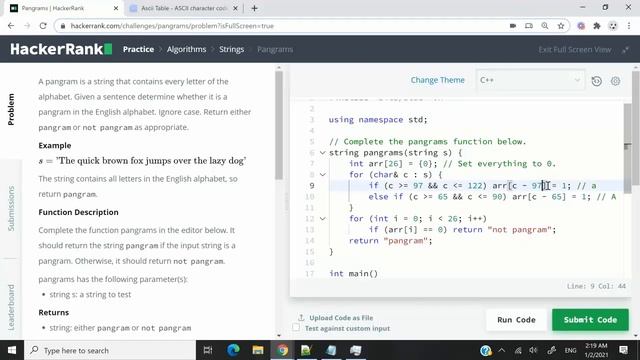The image size is (640, 360).
Task: Click the Windows search box
Action: coord(110,350)
